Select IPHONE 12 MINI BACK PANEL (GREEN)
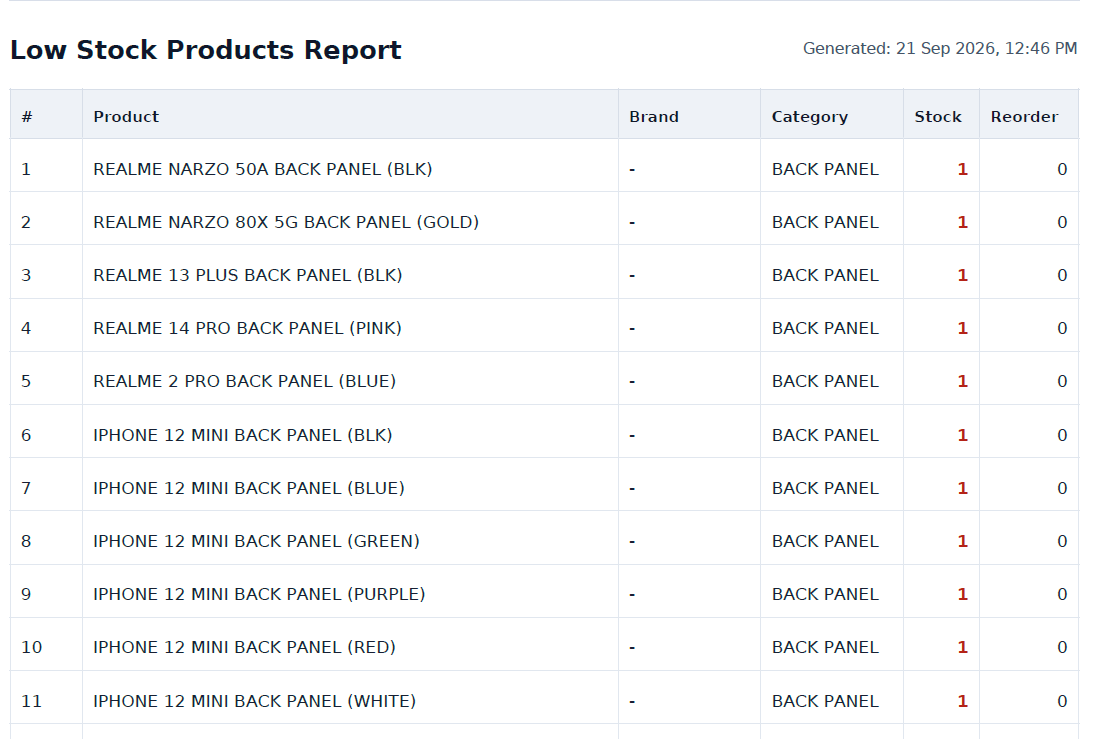Screen dimensions: 1095x739 (256, 541)
